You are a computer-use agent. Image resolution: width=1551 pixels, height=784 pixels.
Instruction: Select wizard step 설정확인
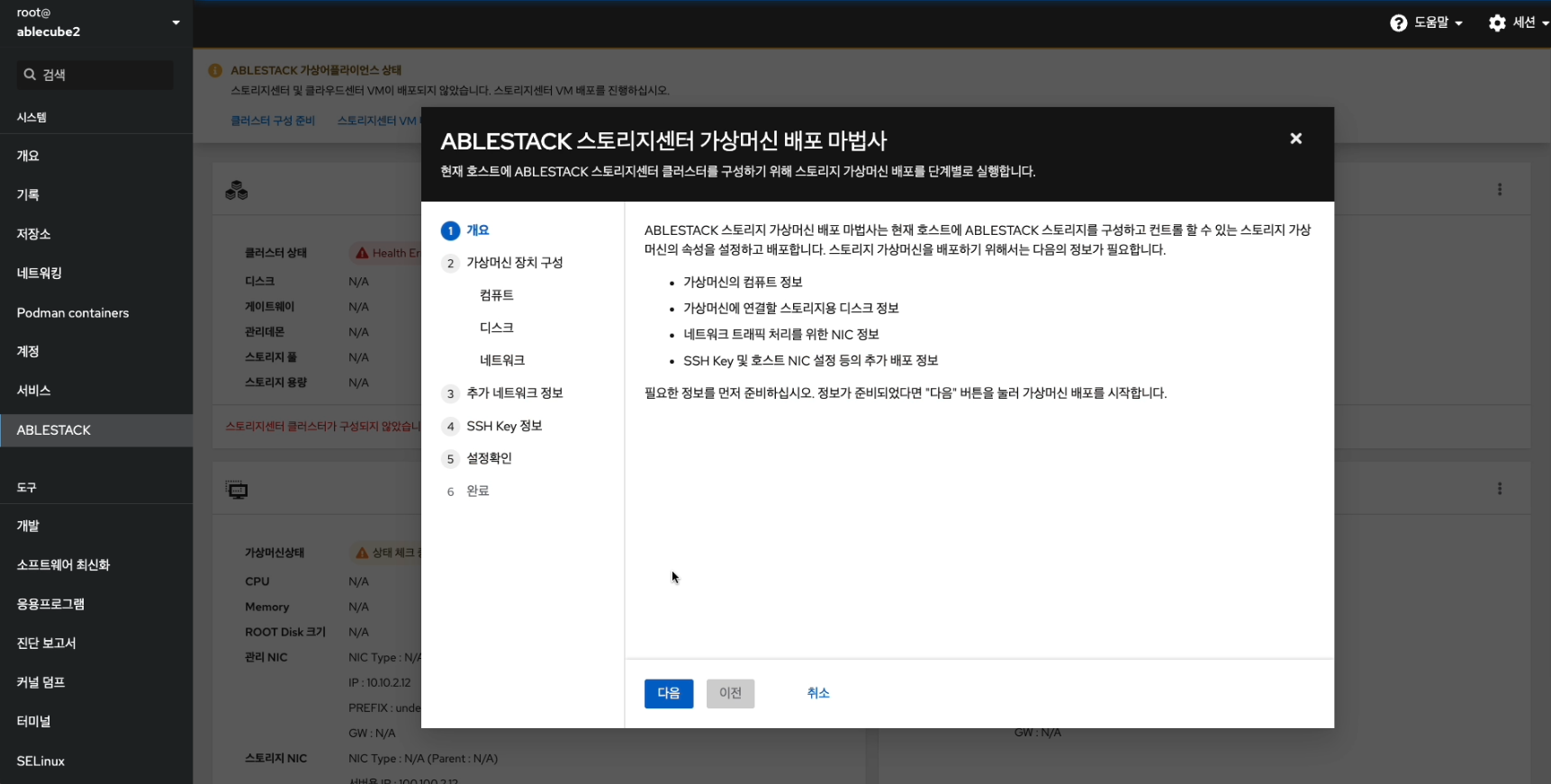coord(477,458)
